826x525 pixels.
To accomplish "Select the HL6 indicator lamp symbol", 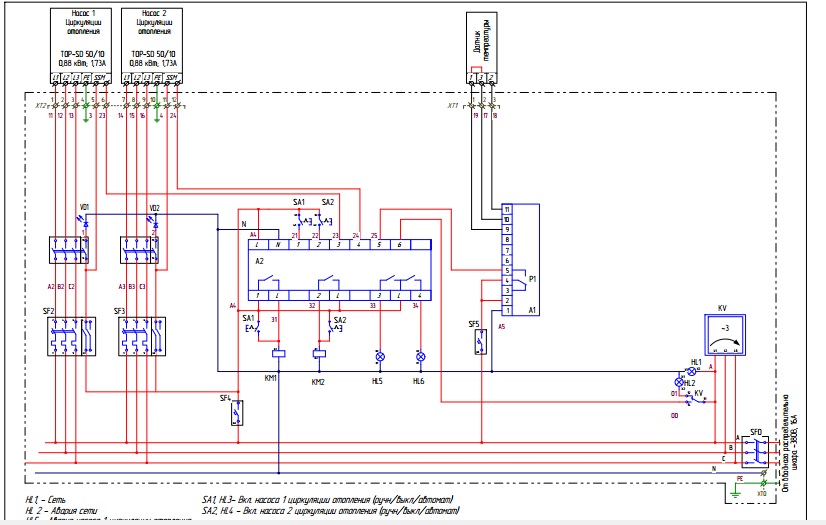I will pyautogui.click(x=420, y=356).
